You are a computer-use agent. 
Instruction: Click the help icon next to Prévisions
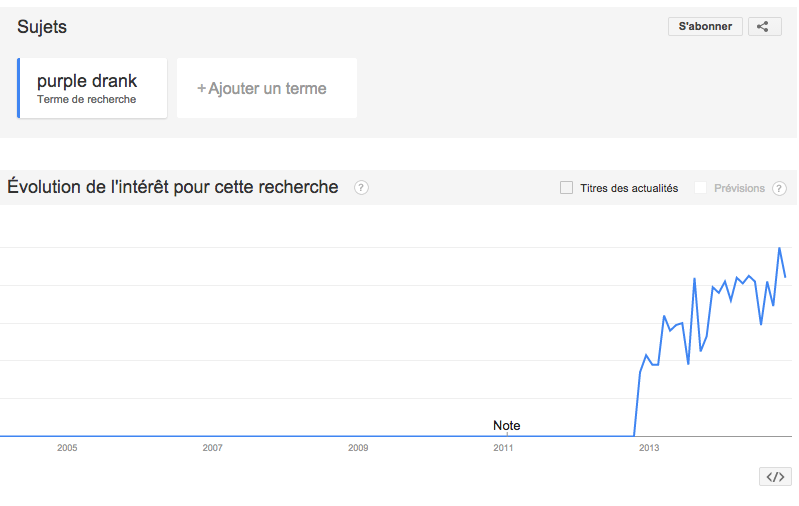779,188
